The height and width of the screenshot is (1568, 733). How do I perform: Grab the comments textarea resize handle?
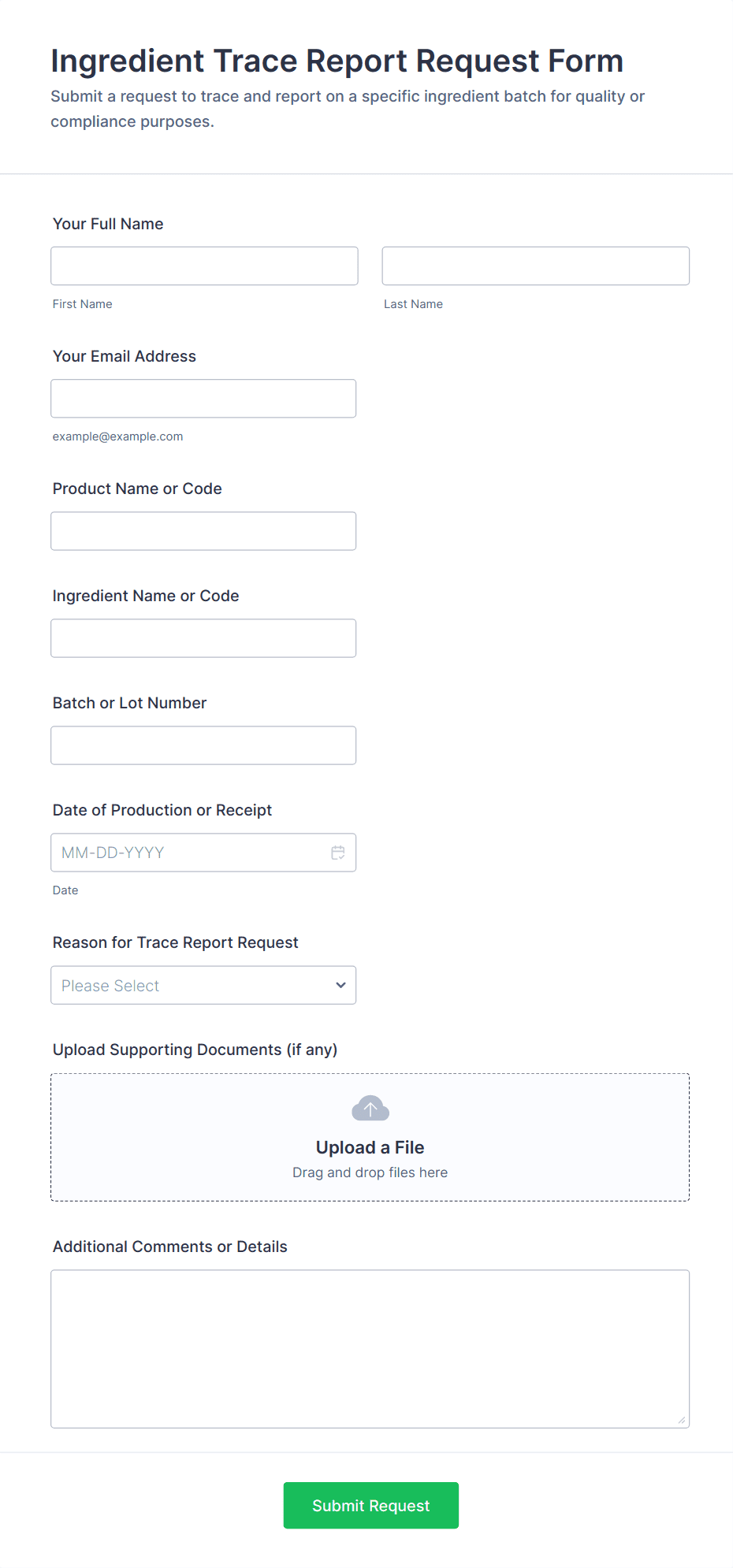(x=682, y=1420)
